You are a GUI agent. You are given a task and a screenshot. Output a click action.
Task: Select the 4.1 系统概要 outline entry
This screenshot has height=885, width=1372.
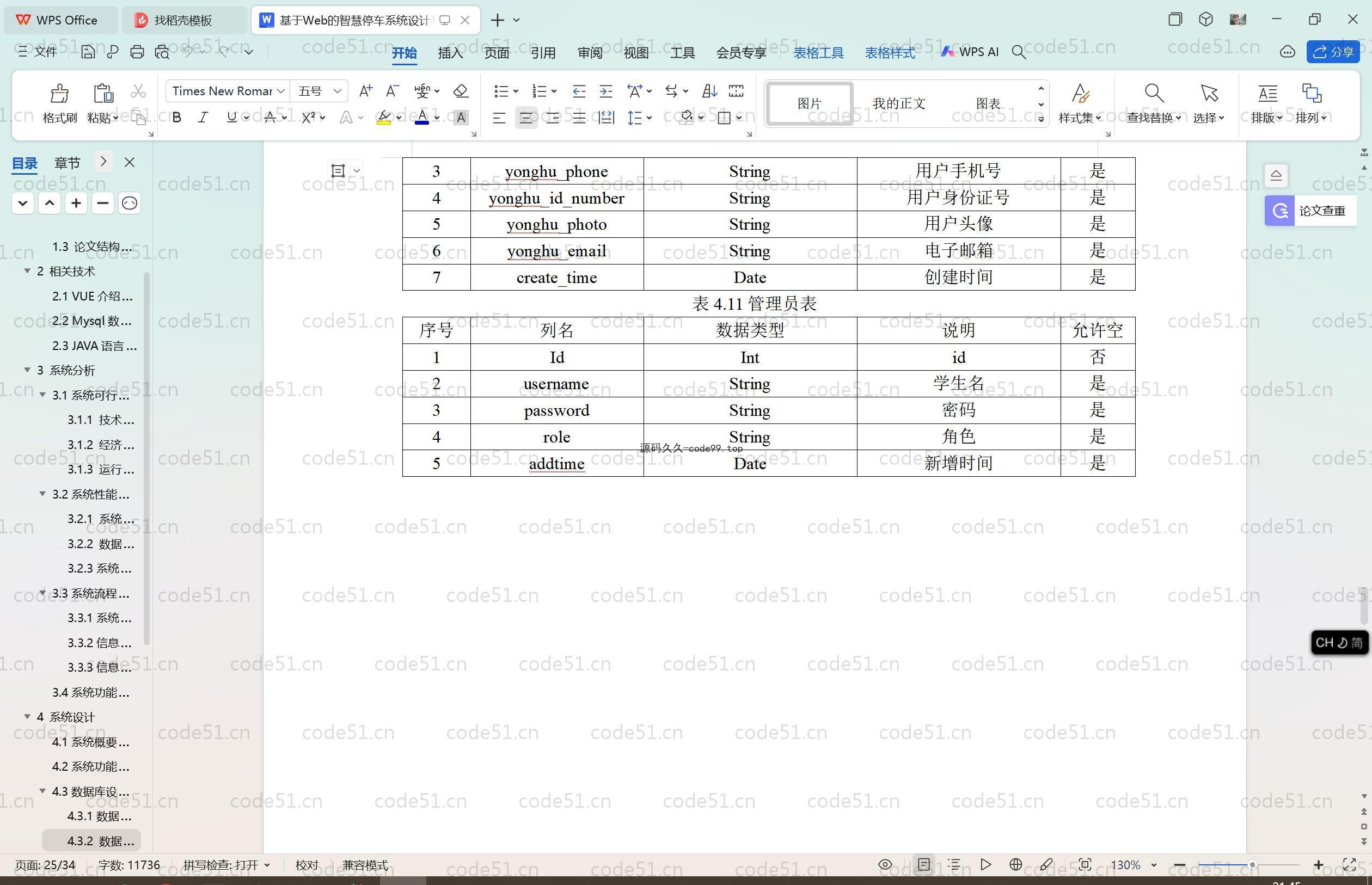[90, 742]
